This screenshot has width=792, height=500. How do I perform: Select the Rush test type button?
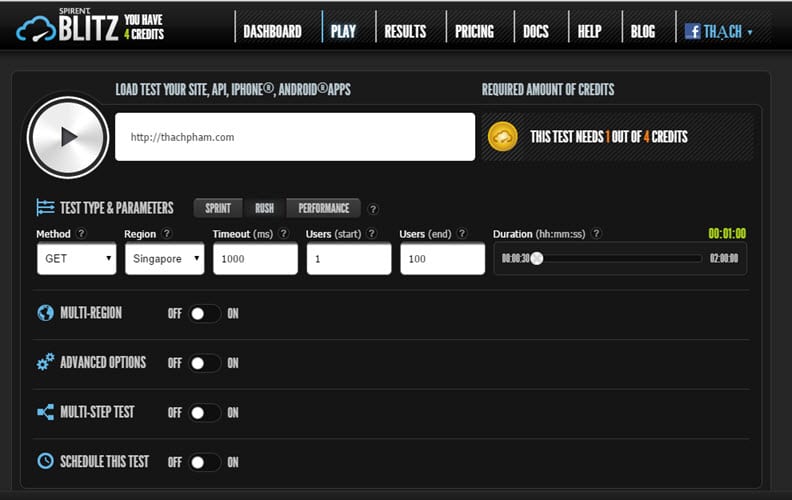(x=264, y=208)
